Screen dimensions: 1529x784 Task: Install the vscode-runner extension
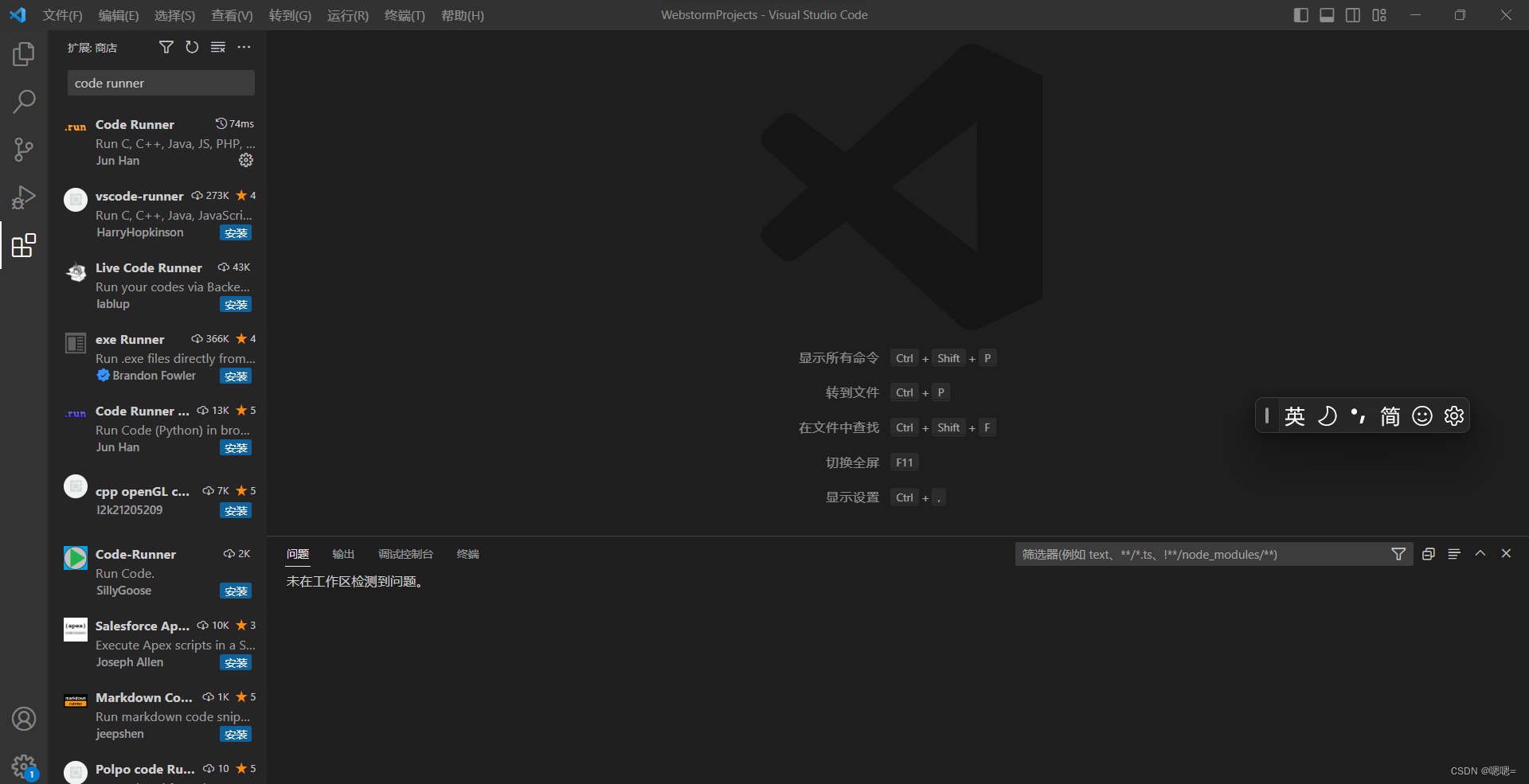(236, 232)
